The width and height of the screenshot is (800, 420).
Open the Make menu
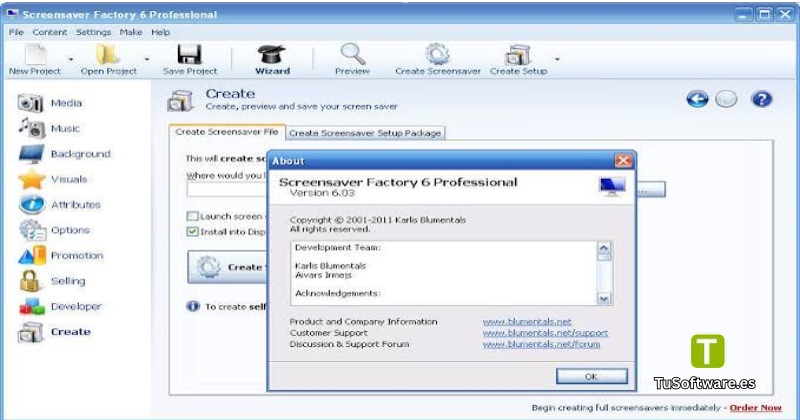click(x=131, y=32)
